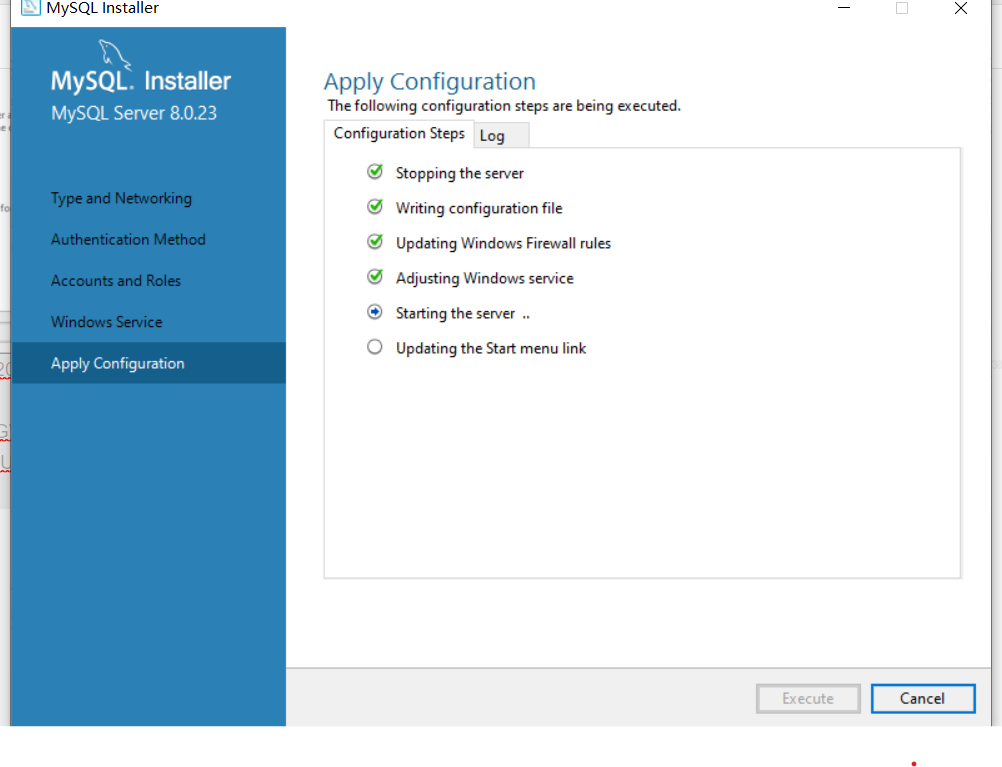The height and width of the screenshot is (767, 1002).
Task: Close the MySQL Installer window
Action: click(x=960, y=8)
